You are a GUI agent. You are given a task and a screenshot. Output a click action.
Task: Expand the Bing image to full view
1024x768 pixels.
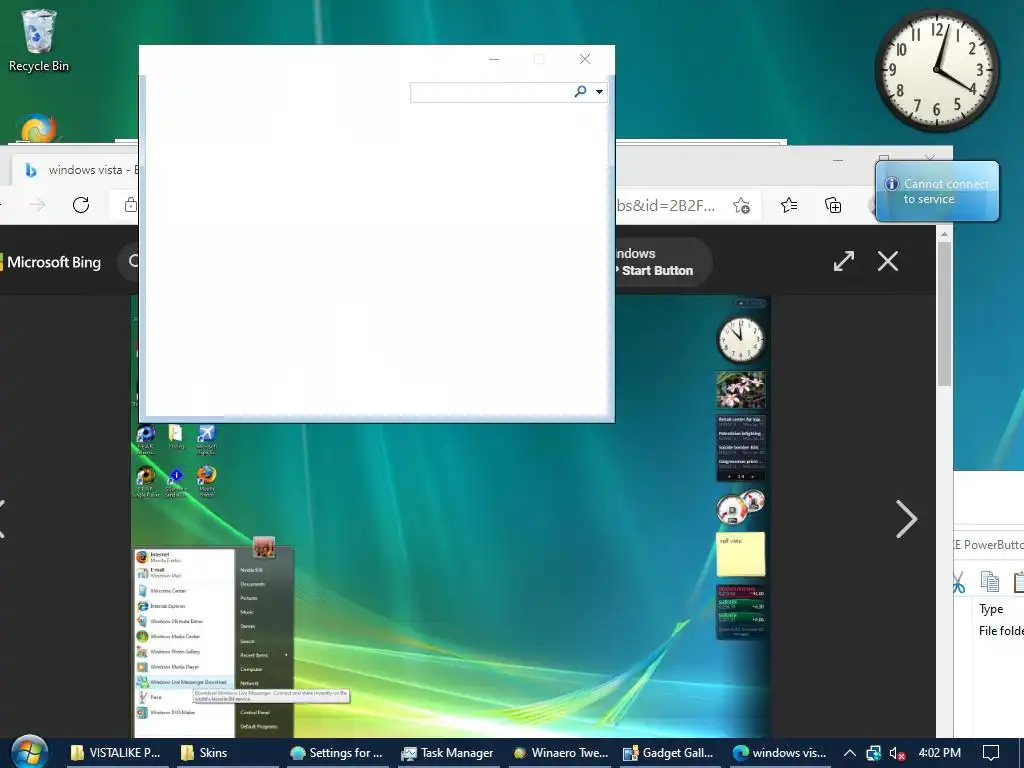pyautogui.click(x=844, y=261)
